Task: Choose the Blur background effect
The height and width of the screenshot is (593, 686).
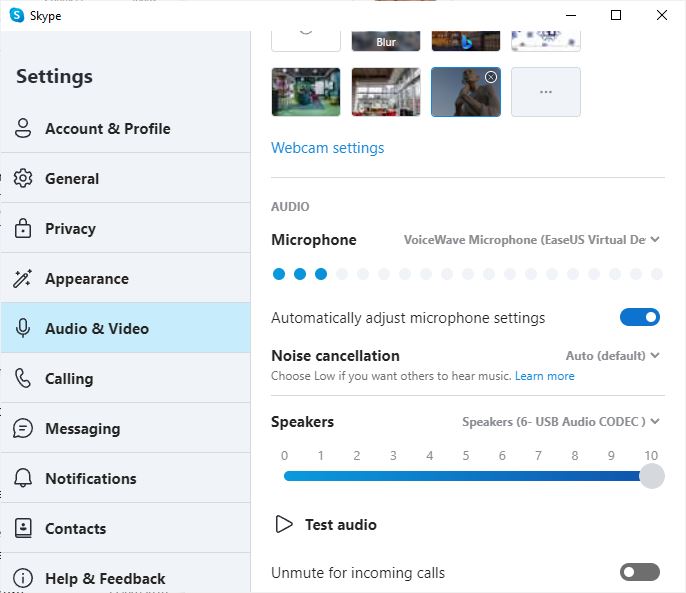Action: pos(385,41)
